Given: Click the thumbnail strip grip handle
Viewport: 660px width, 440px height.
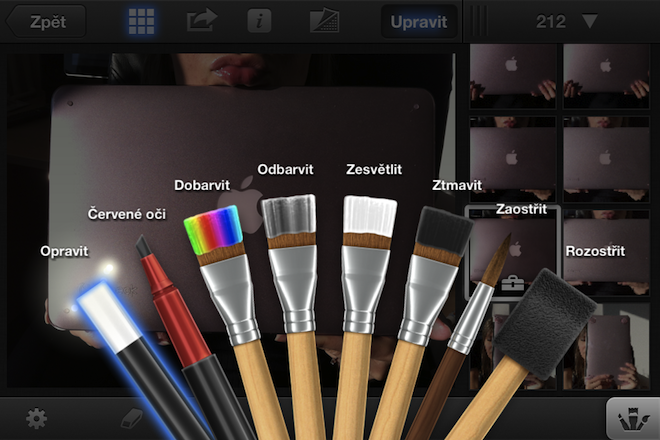Looking at the screenshot, I should [x=479, y=21].
